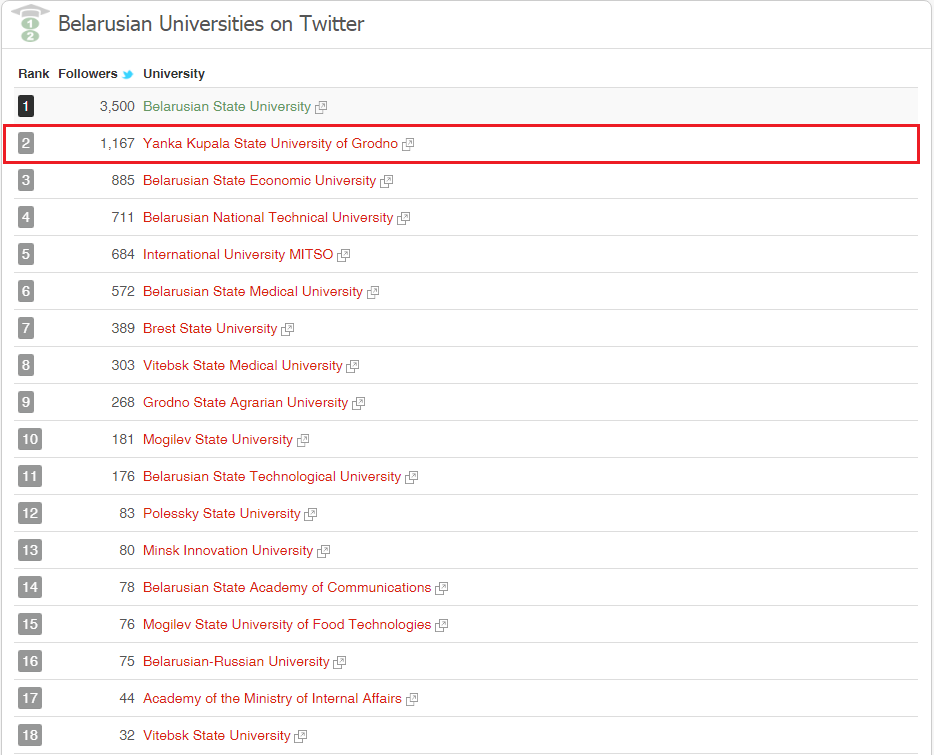This screenshot has width=934, height=755.
Task: Open Yanka Kupala State University of Grodno link
Action: pyautogui.click(x=270, y=144)
